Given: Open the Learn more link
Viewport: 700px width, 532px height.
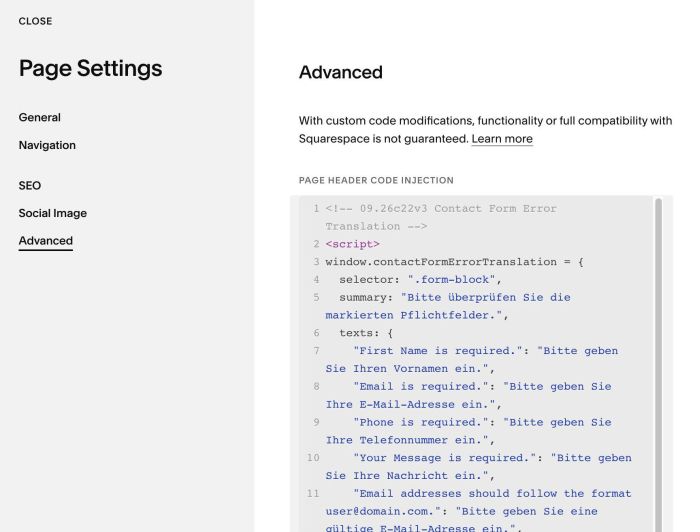Looking at the screenshot, I should pyautogui.click(x=502, y=139).
